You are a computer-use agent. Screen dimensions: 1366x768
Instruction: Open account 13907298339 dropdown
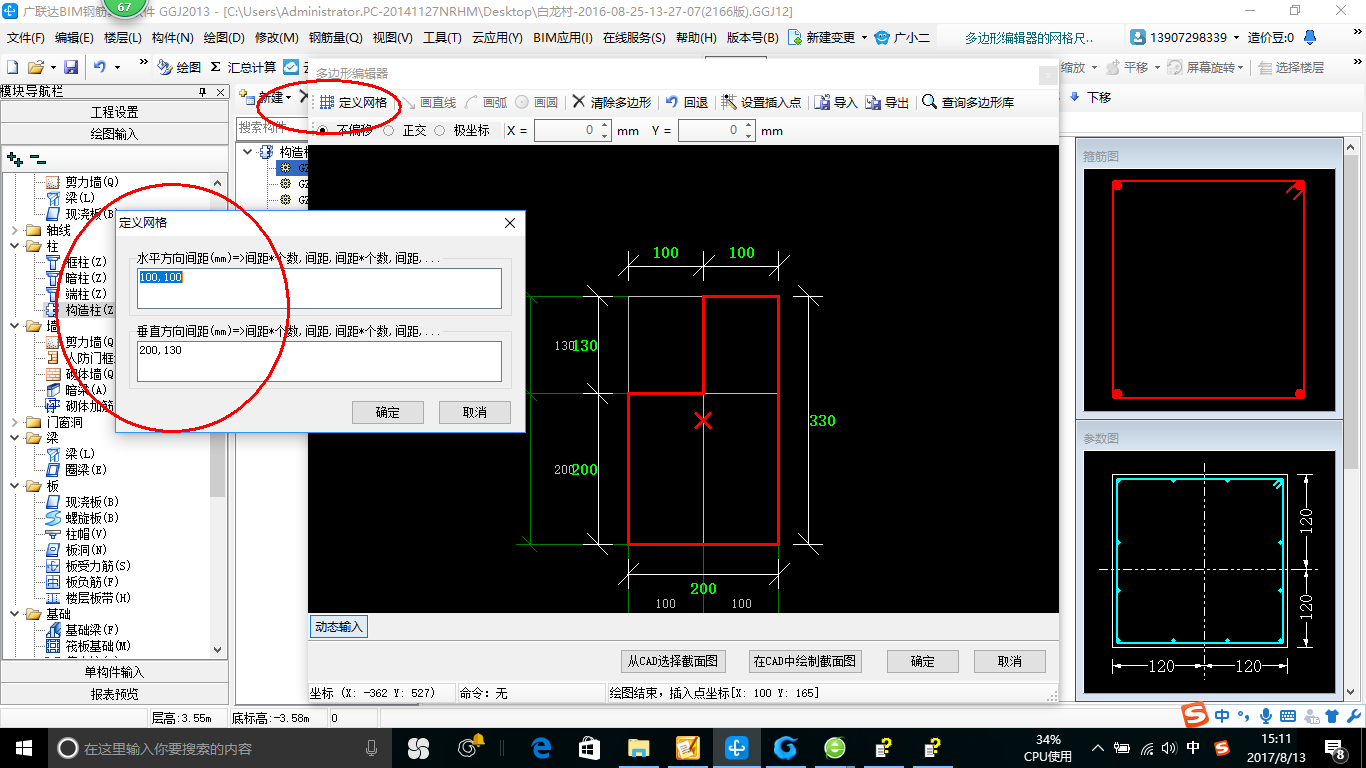click(x=1237, y=38)
